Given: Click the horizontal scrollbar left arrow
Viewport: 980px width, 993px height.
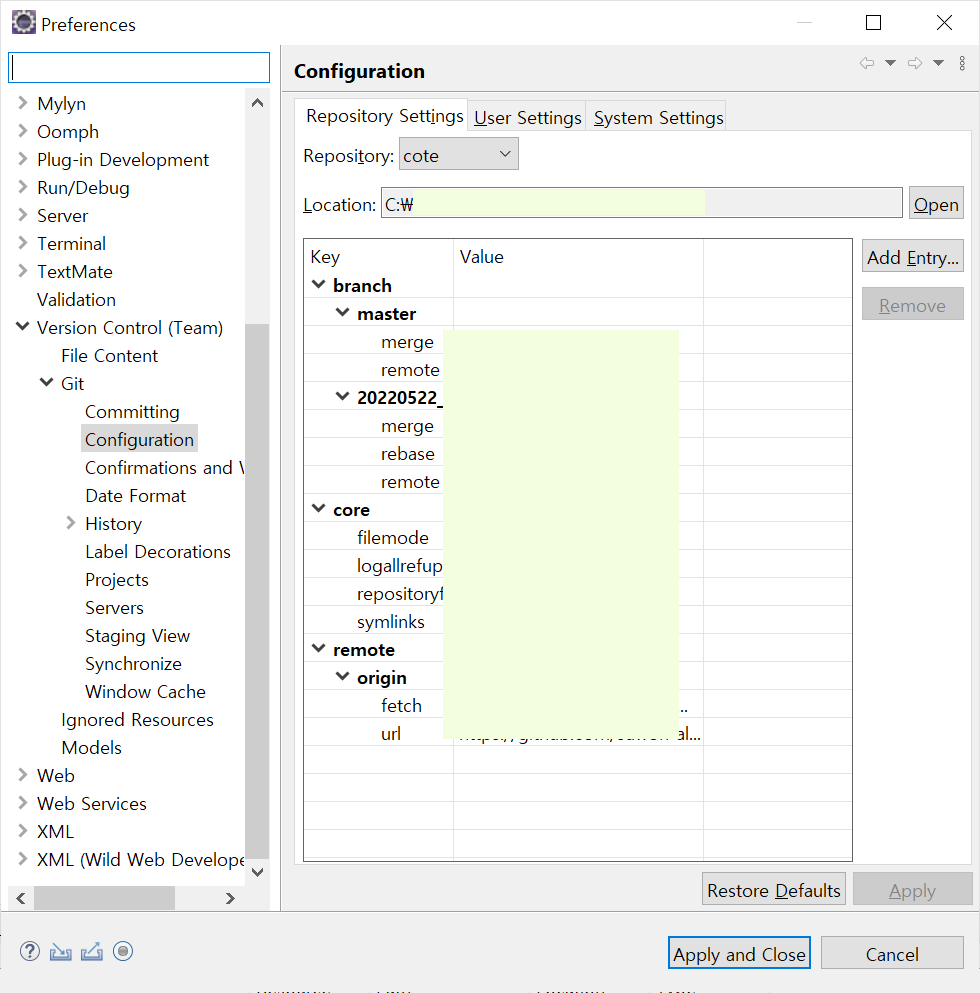Looking at the screenshot, I should coord(21,898).
